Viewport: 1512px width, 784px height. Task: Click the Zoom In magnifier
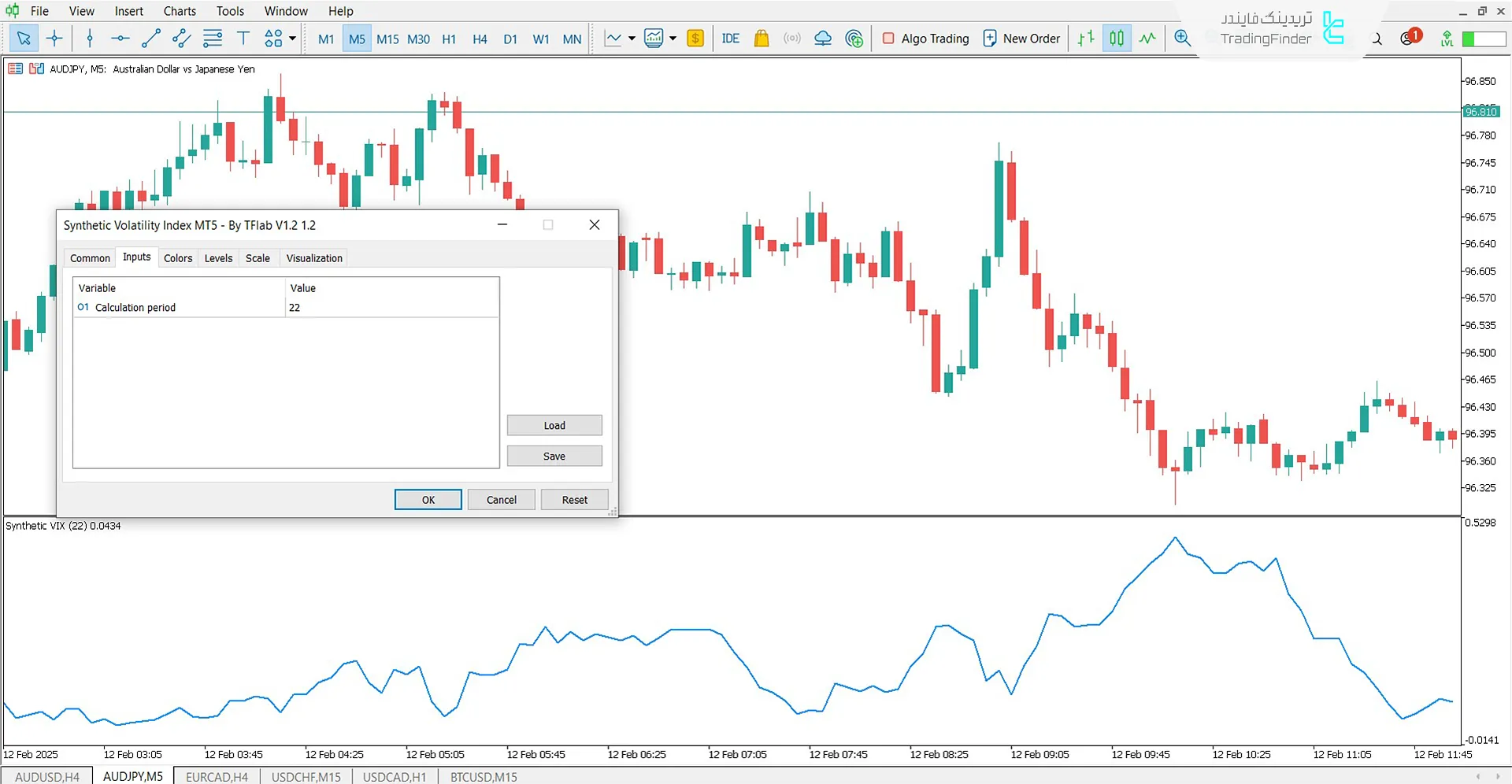pyautogui.click(x=1182, y=38)
